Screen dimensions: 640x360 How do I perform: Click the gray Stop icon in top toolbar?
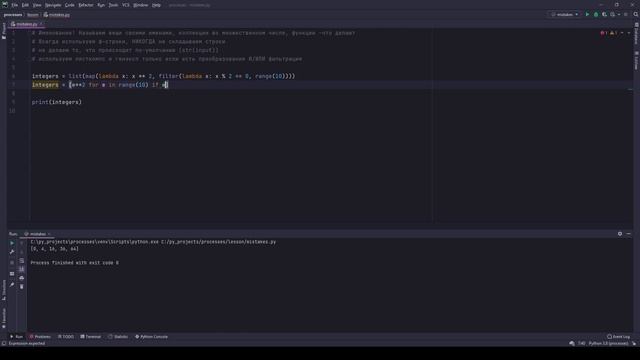[x=626, y=14]
